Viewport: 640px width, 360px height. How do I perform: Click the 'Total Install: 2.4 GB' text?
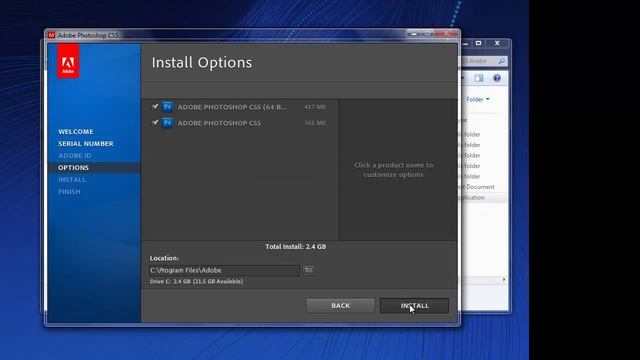pyautogui.click(x=296, y=247)
